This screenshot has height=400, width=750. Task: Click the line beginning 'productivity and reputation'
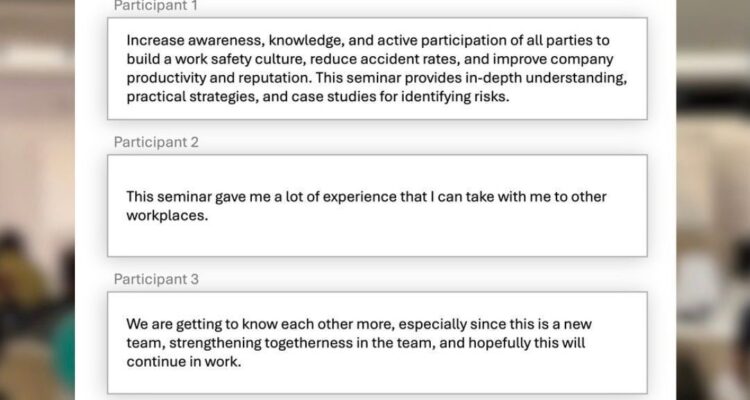pyautogui.click(x=368, y=79)
